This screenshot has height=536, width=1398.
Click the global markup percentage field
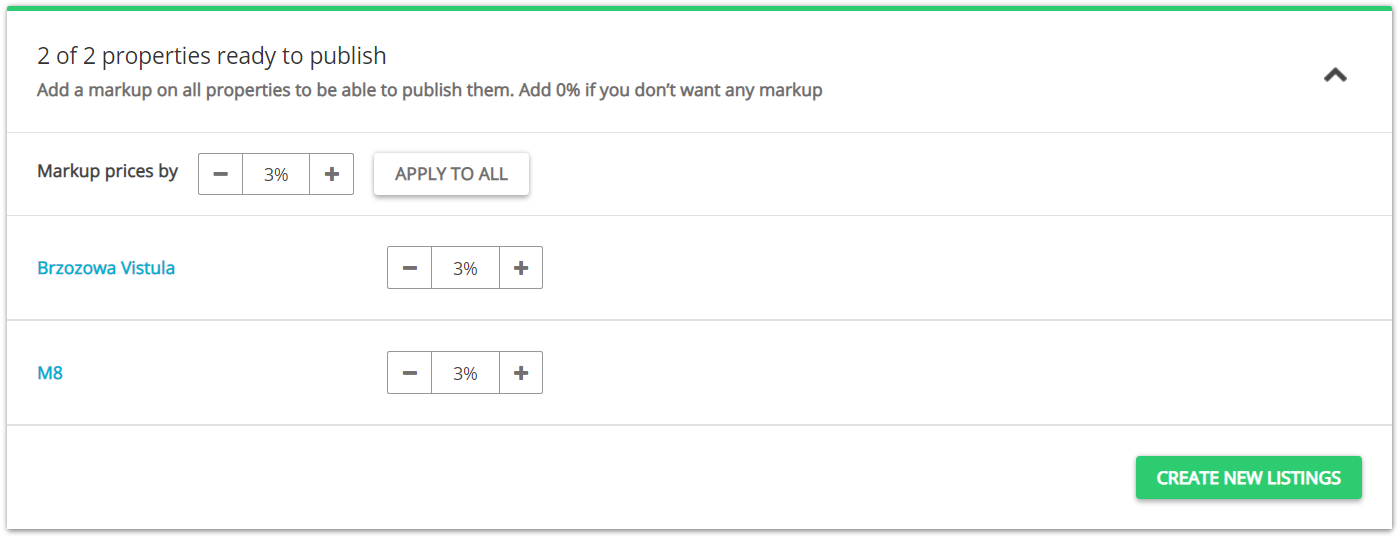point(276,174)
